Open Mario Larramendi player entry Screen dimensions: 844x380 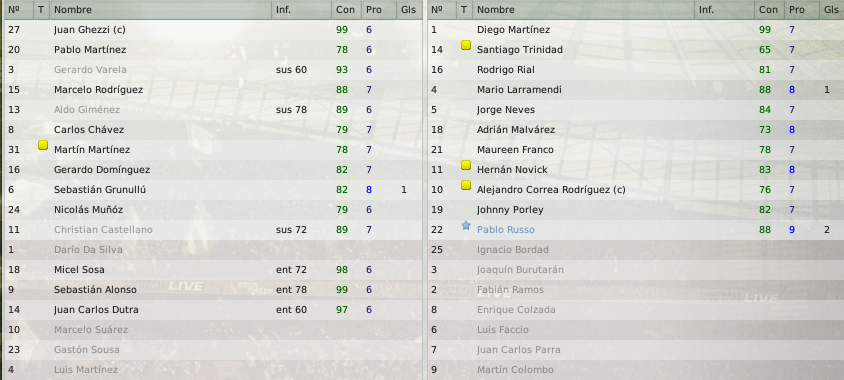[511, 90]
